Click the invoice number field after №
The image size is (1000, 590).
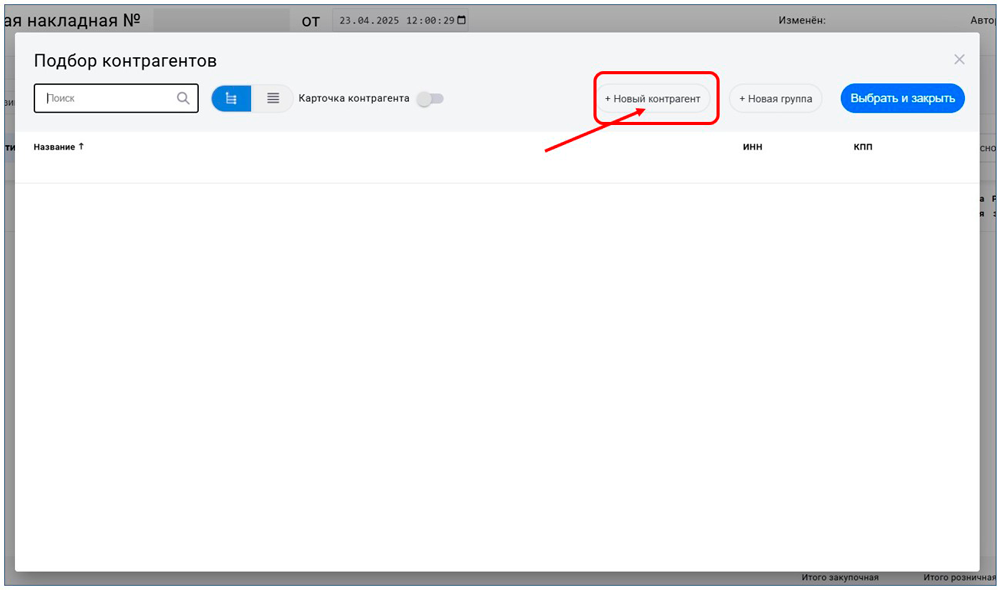tap(213, 20)
